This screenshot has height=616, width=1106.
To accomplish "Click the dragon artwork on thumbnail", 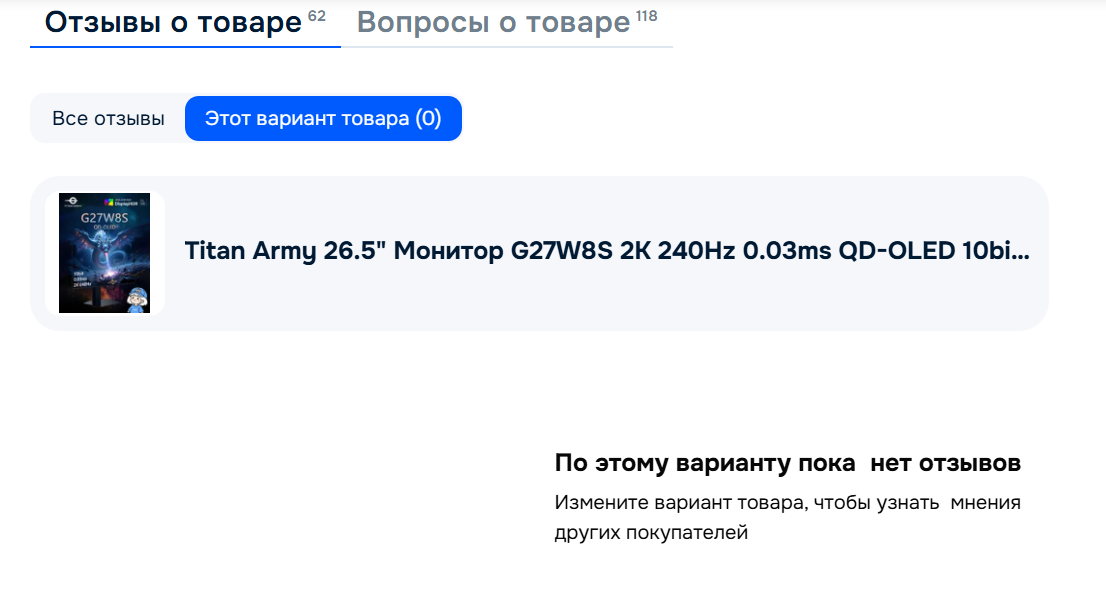I will click(104, 250).
